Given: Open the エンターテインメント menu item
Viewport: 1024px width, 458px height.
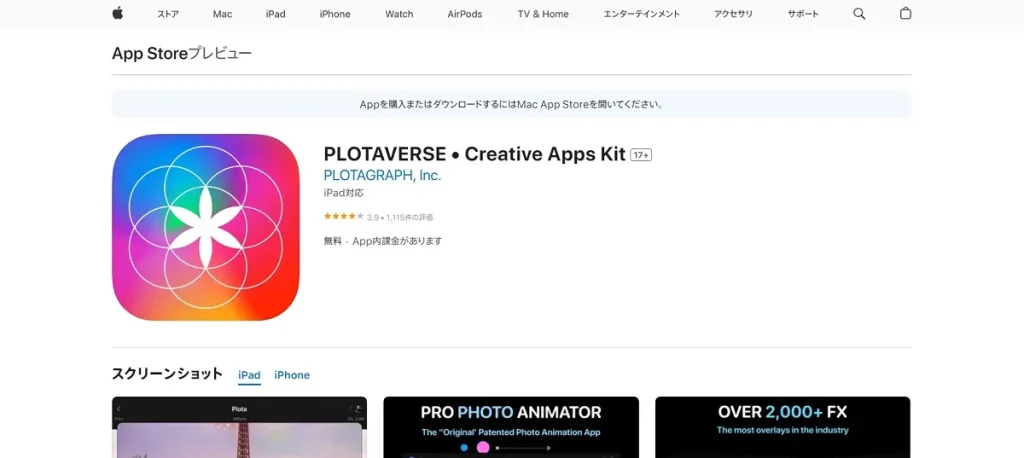Looking at the screenshot, I should pos(641,14).
